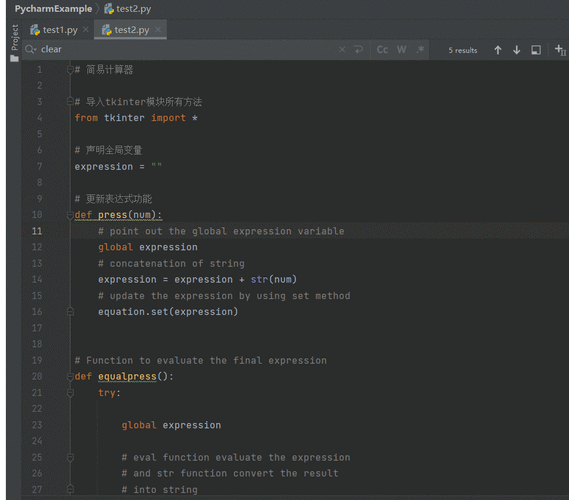Collapse the press function fold marker
The height and width of the screenshot is (500, 569).
(70, 215)
